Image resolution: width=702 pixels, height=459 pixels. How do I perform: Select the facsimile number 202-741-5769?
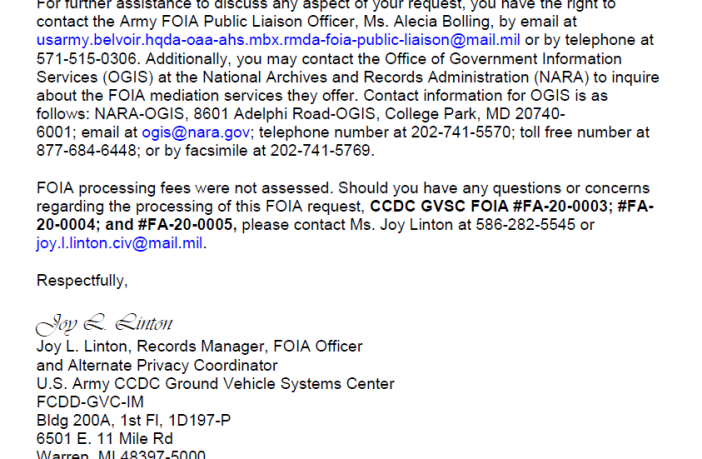tap(320, 151)
